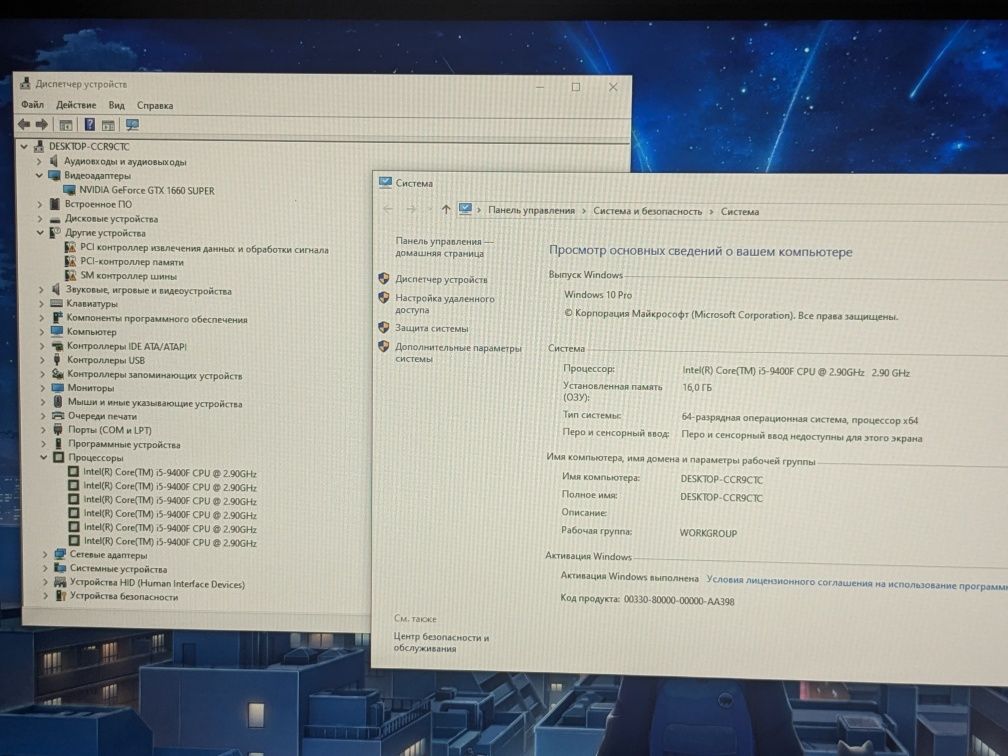Click the Контроллеры IDE ATA/ATAPI icon
The height and width of the screenshot is (756, 1008).
coord(57,346)
